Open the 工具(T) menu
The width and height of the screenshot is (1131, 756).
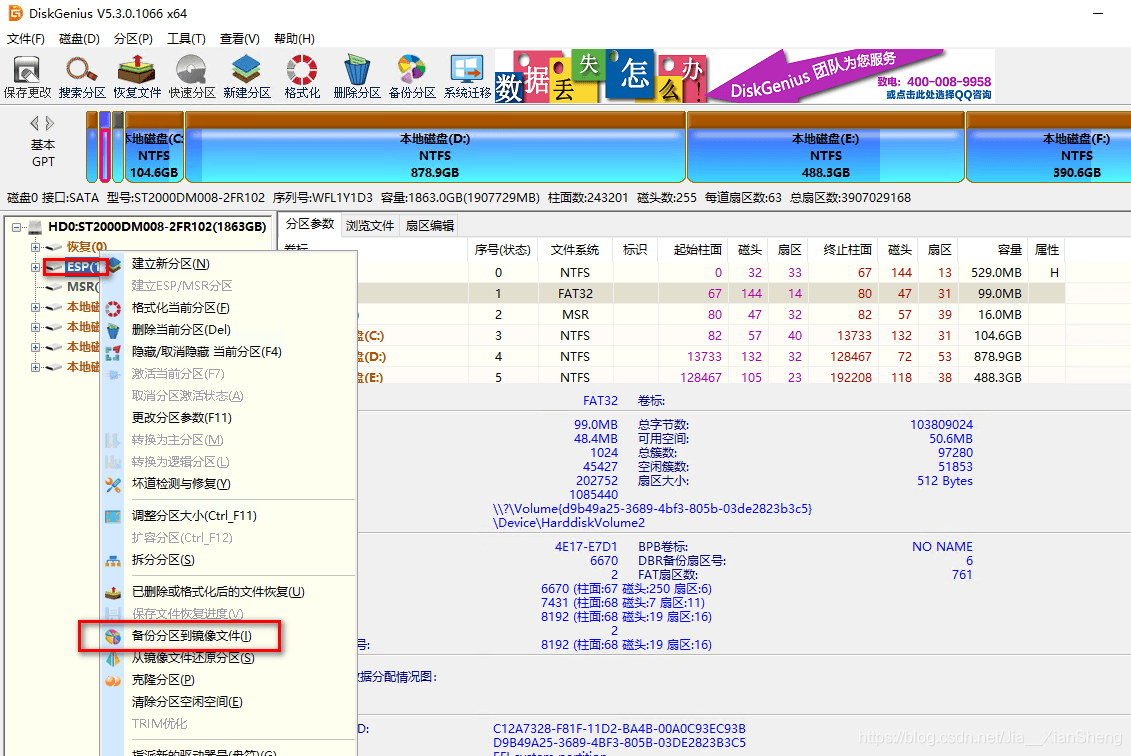186,38
